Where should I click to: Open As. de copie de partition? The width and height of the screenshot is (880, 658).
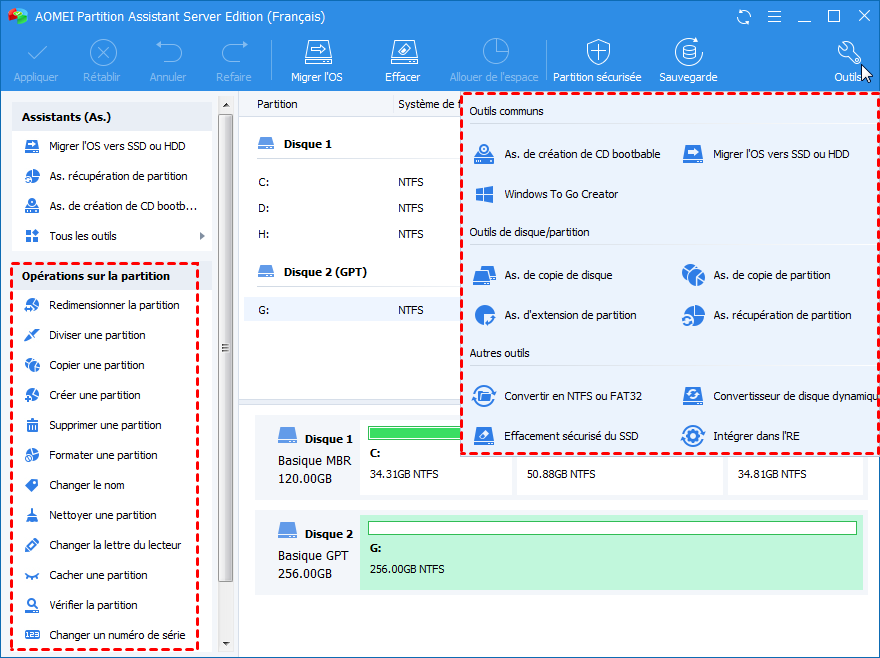click(x=756, y=275)
